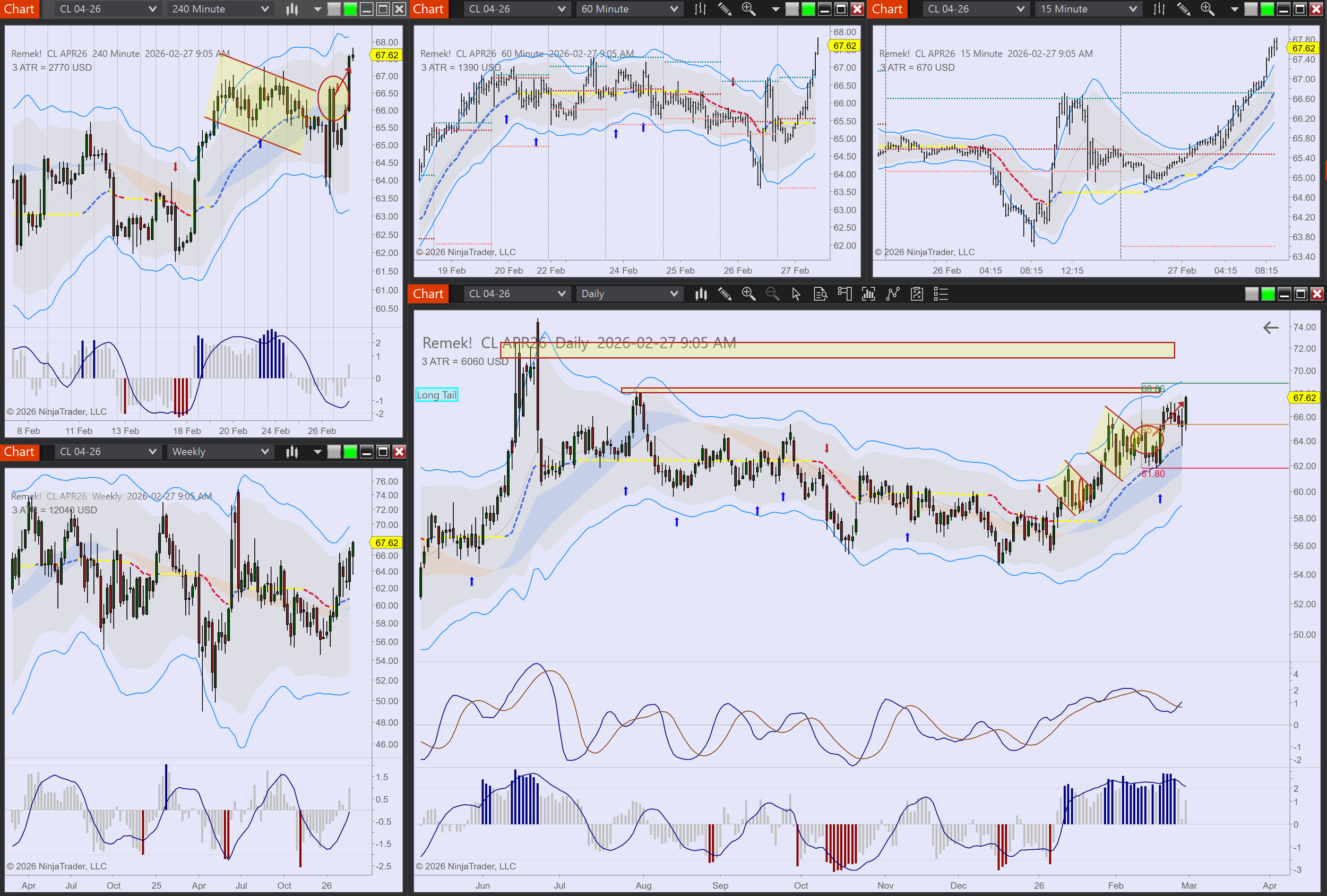1327x896 pixels.
Task: Toggle green link button on Weekly chart
Action: [350, 452]
